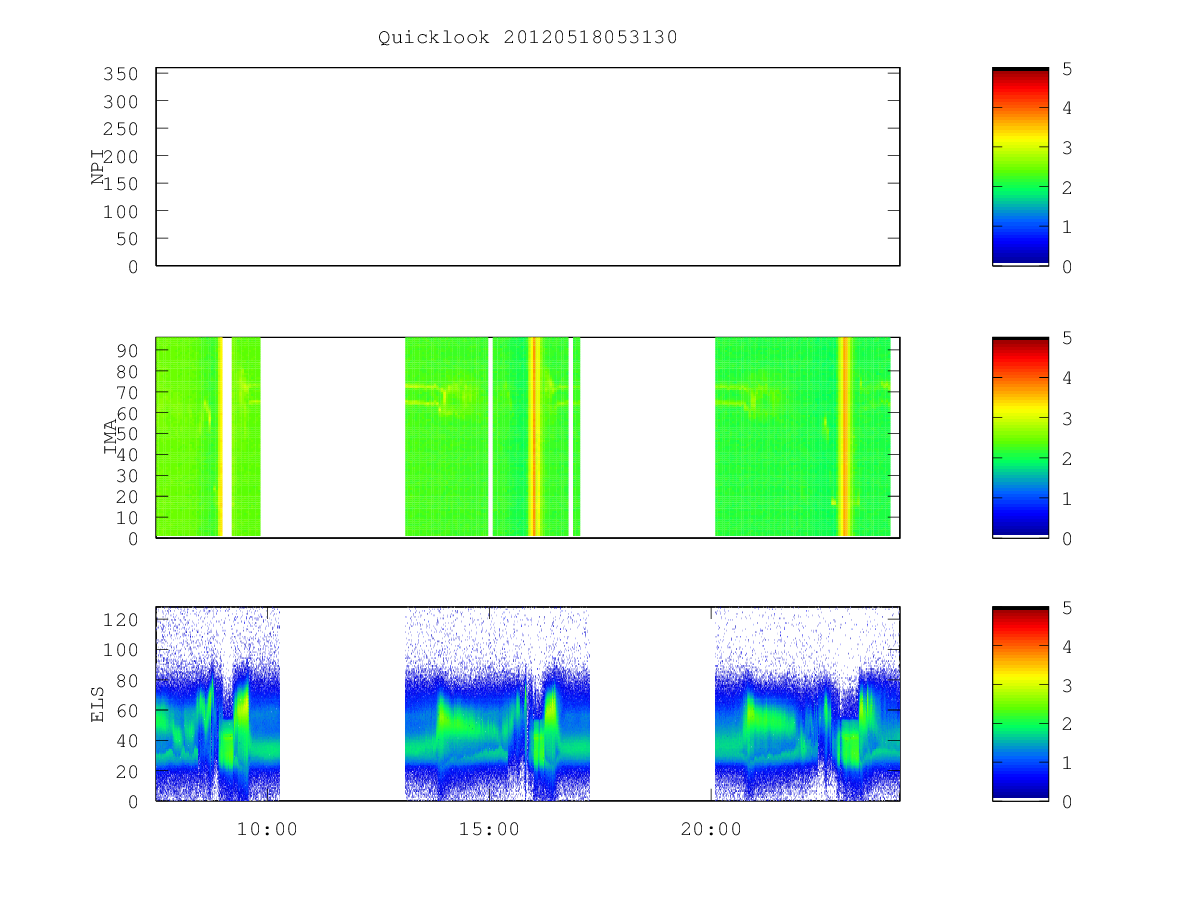
Task: Click the 20:00 time axis label
Action: pyautogui.click(x=711, y=829)
